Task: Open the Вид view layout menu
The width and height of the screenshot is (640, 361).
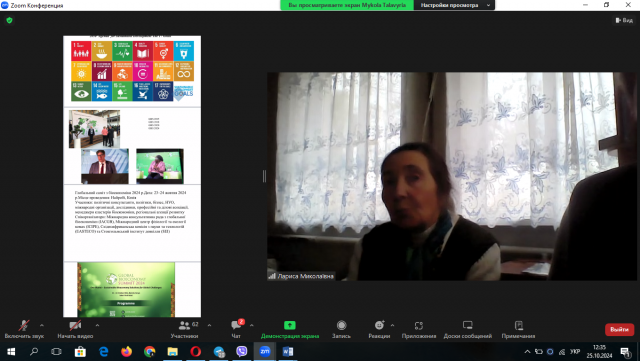Action: (624, 20)
